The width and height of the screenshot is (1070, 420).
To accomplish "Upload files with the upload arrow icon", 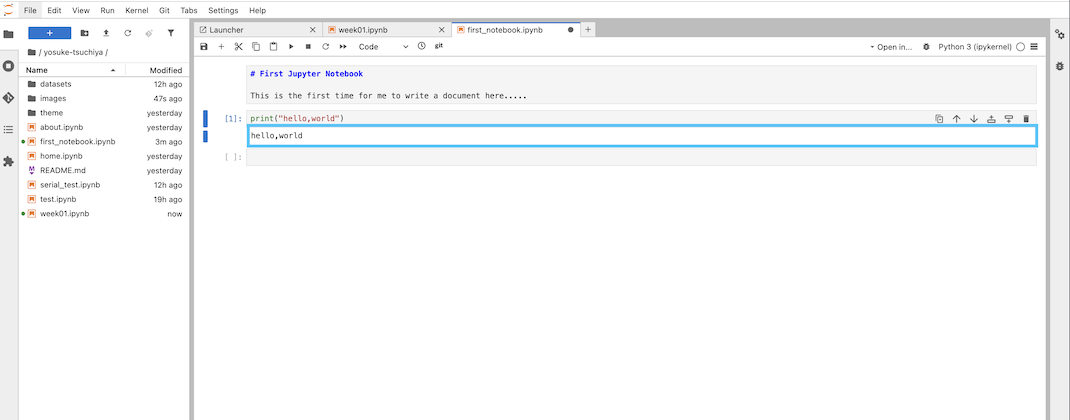I will tap(105, 33).
